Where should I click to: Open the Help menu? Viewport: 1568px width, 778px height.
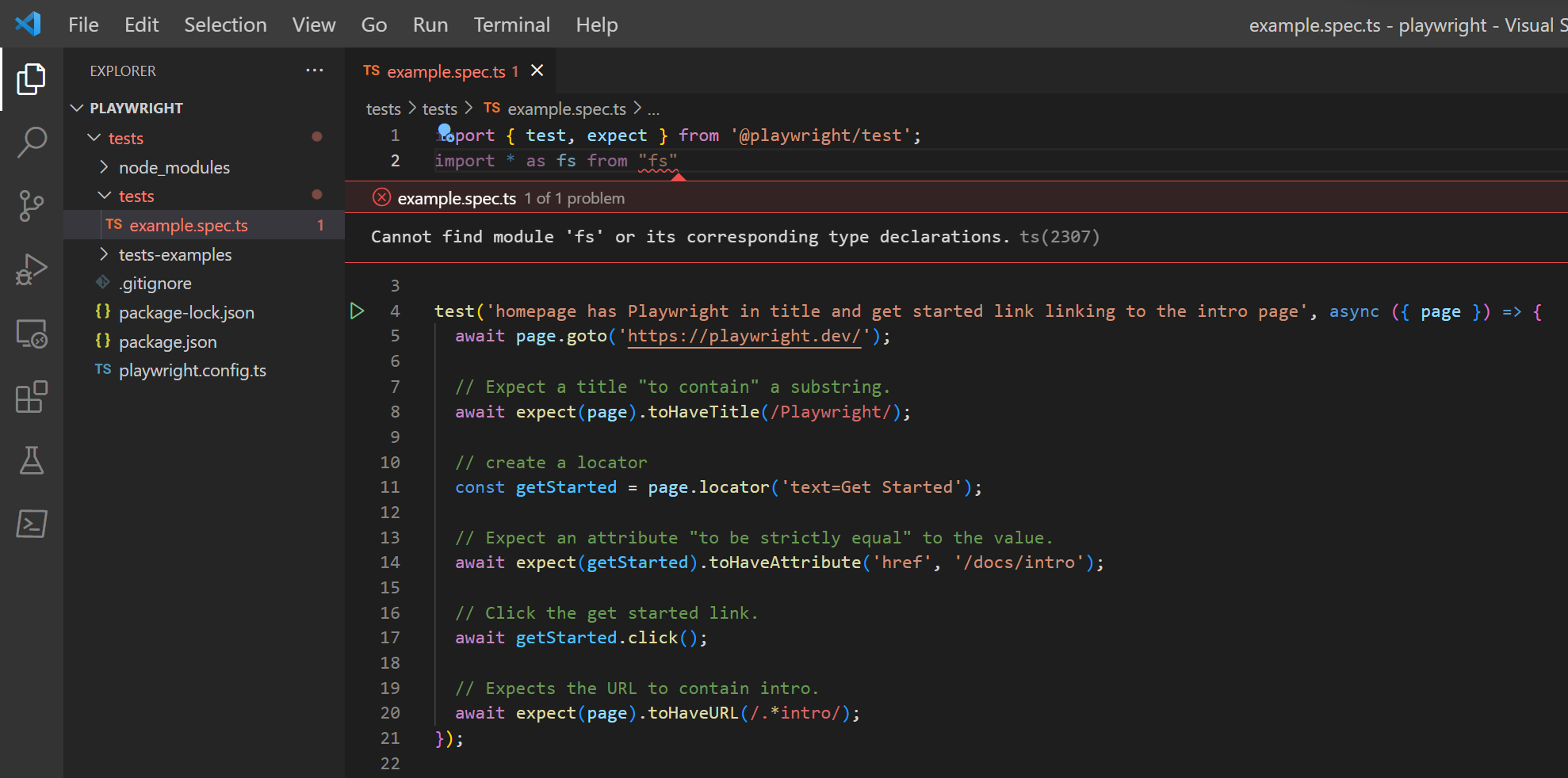597,25
